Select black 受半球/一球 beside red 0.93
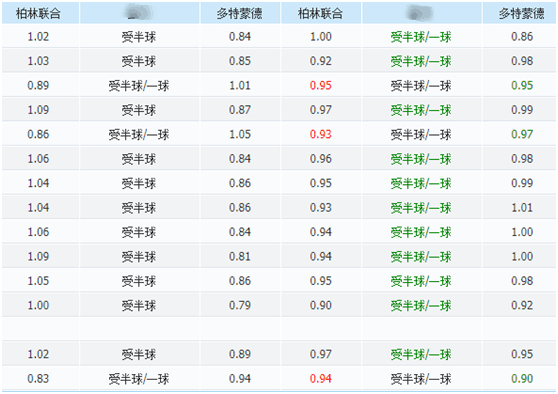The height and width of the screenshot is (394, 558). point(421,135)
